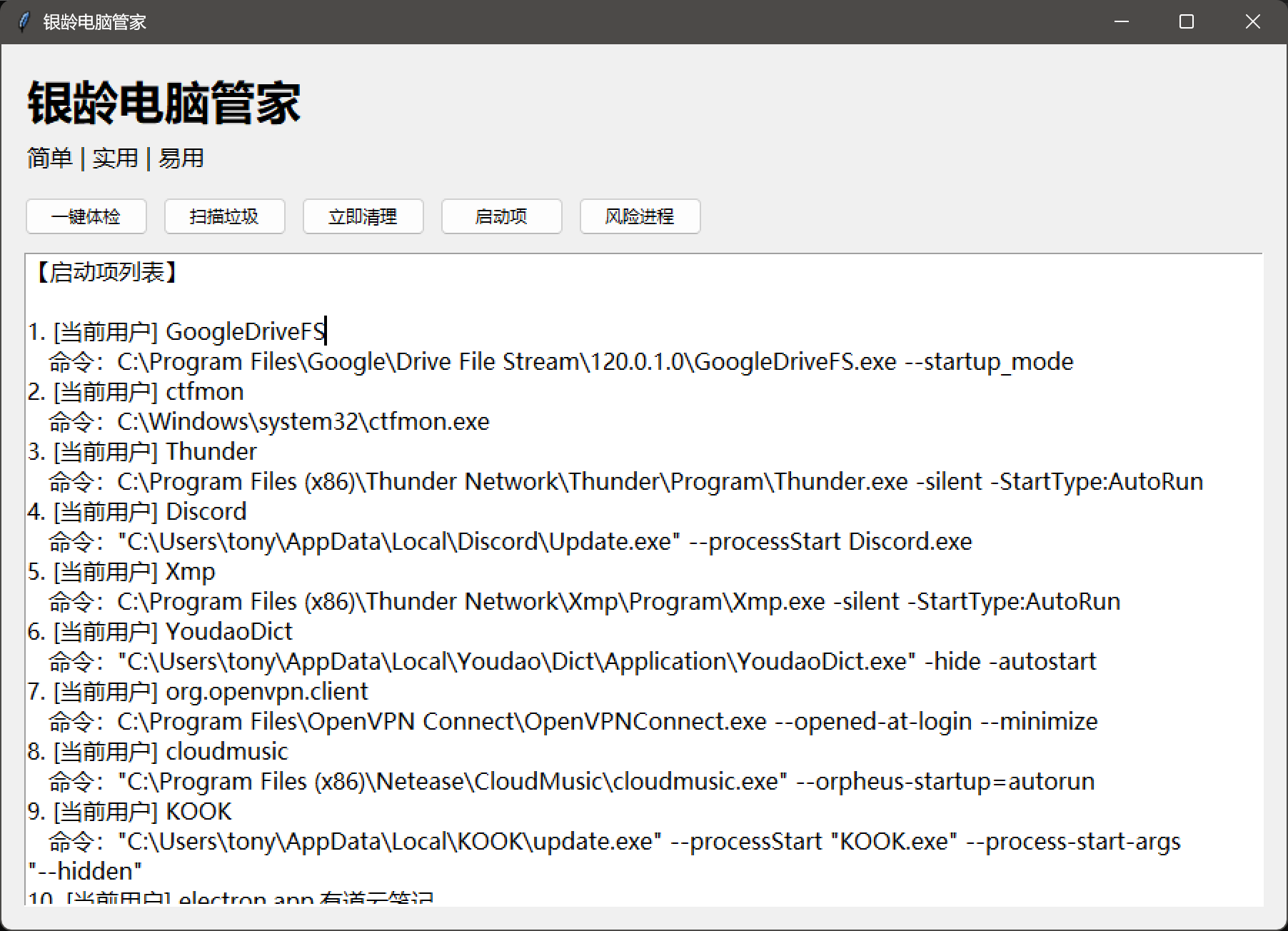The width and height of the screenshot is (1288, 931).
Task: Click the 银龄电脑管家 large heading
Action: click(x=164, y=104)
